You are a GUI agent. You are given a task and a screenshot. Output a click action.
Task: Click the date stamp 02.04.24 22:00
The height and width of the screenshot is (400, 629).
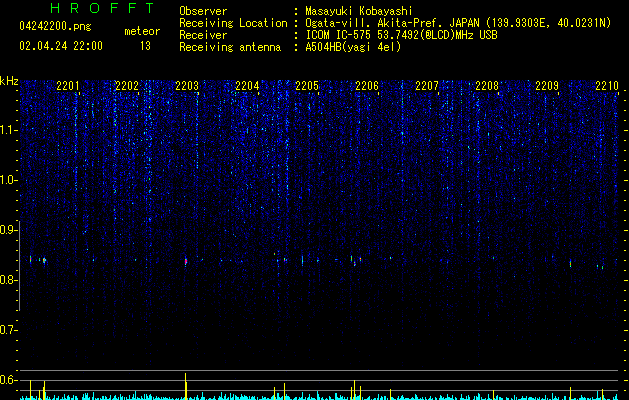click(x=61, y=46)
